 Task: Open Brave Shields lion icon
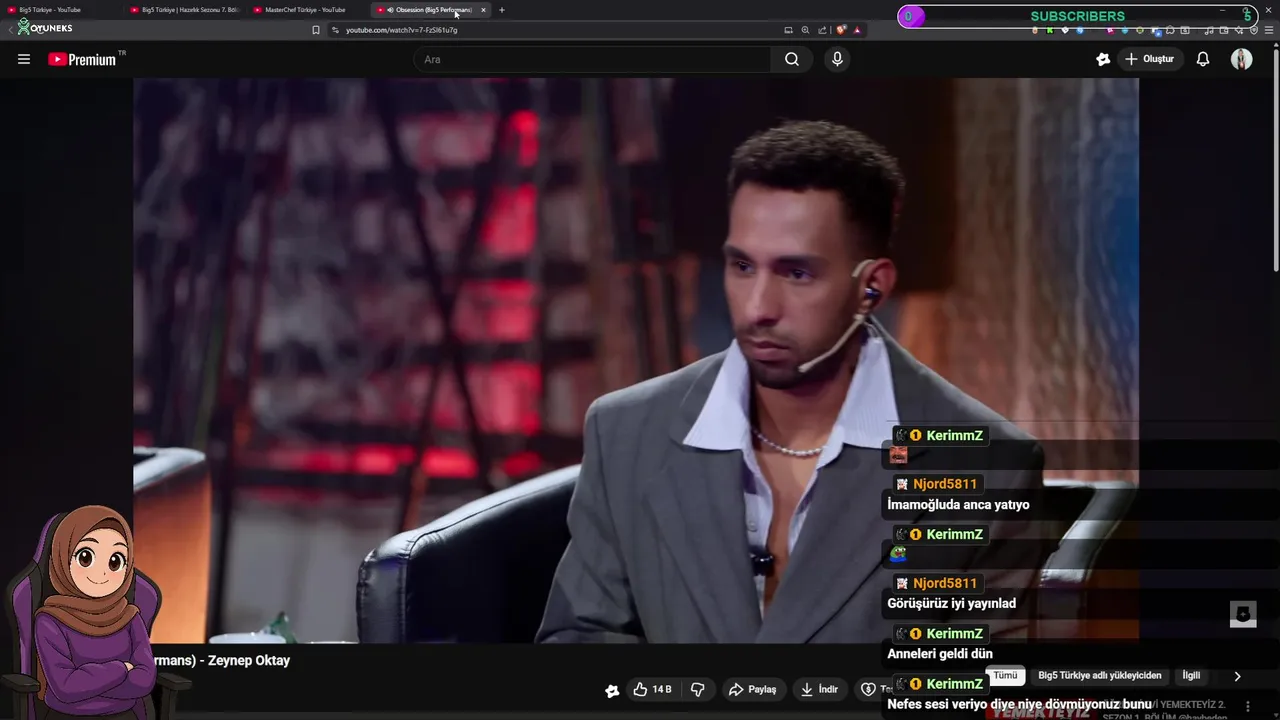tap(841, 30)
